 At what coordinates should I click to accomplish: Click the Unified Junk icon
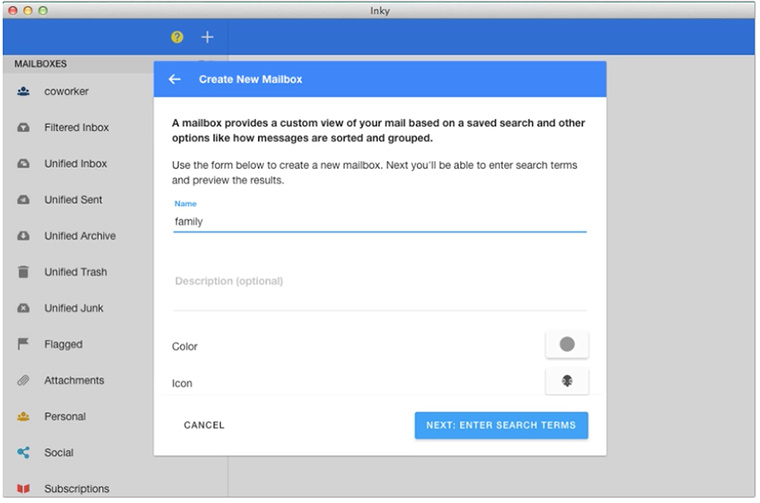[23, 308]
